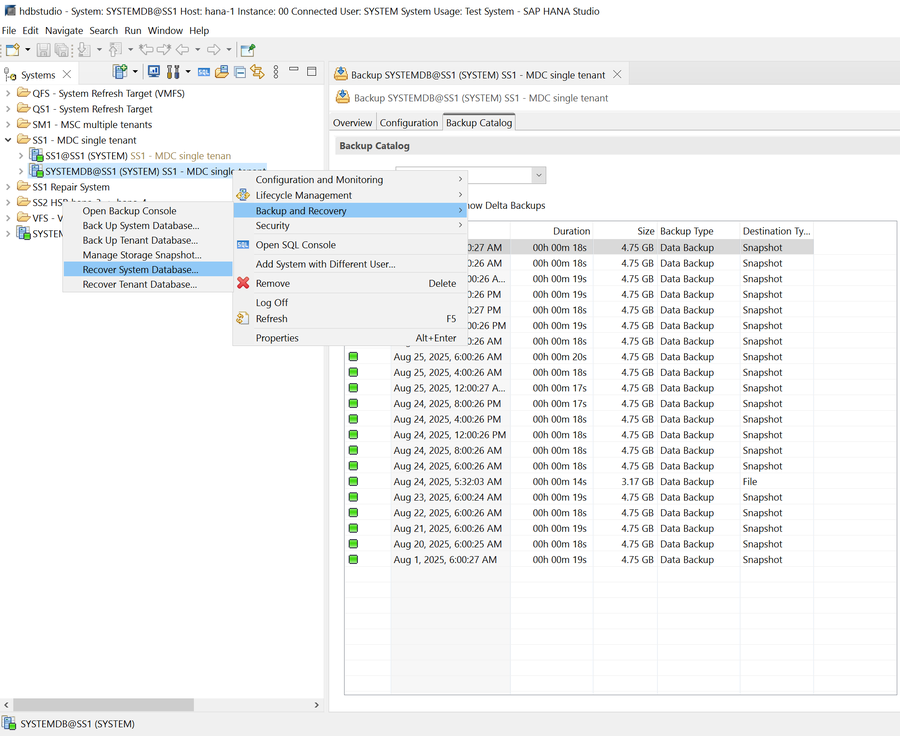Click the Collapse All icon in Systems panel
900x736 pixels.
(x=239, y=72)
